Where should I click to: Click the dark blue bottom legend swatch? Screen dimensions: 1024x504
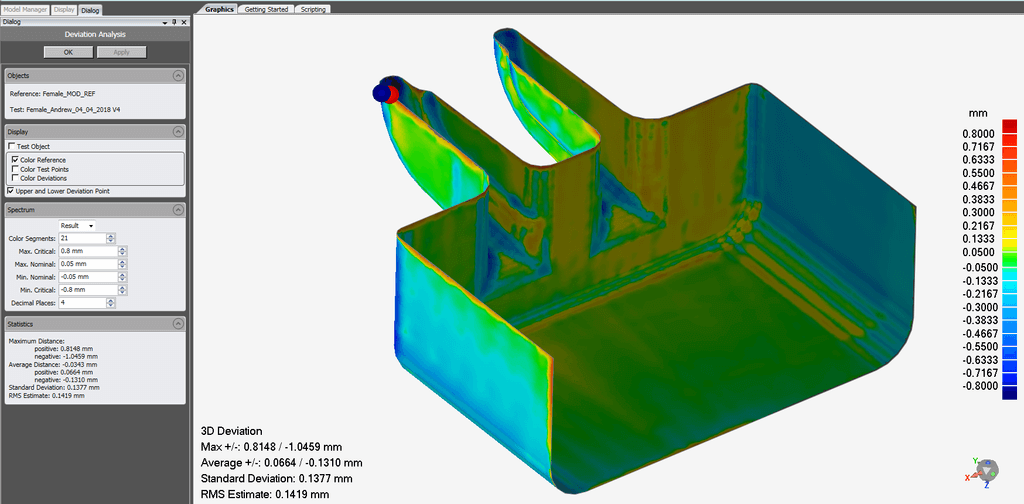[1010, 392]
